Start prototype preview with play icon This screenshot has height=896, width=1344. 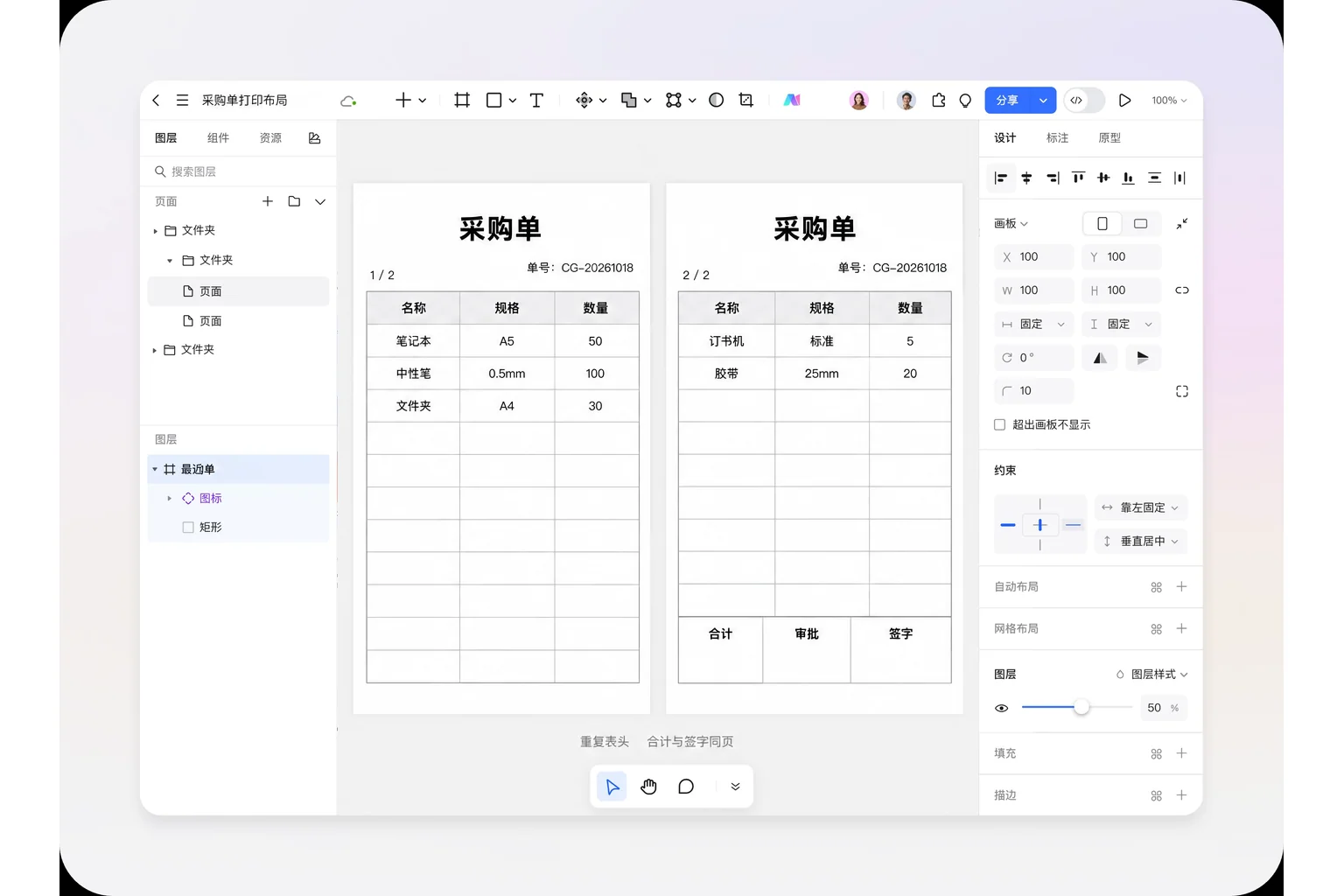coord(1125,101)
